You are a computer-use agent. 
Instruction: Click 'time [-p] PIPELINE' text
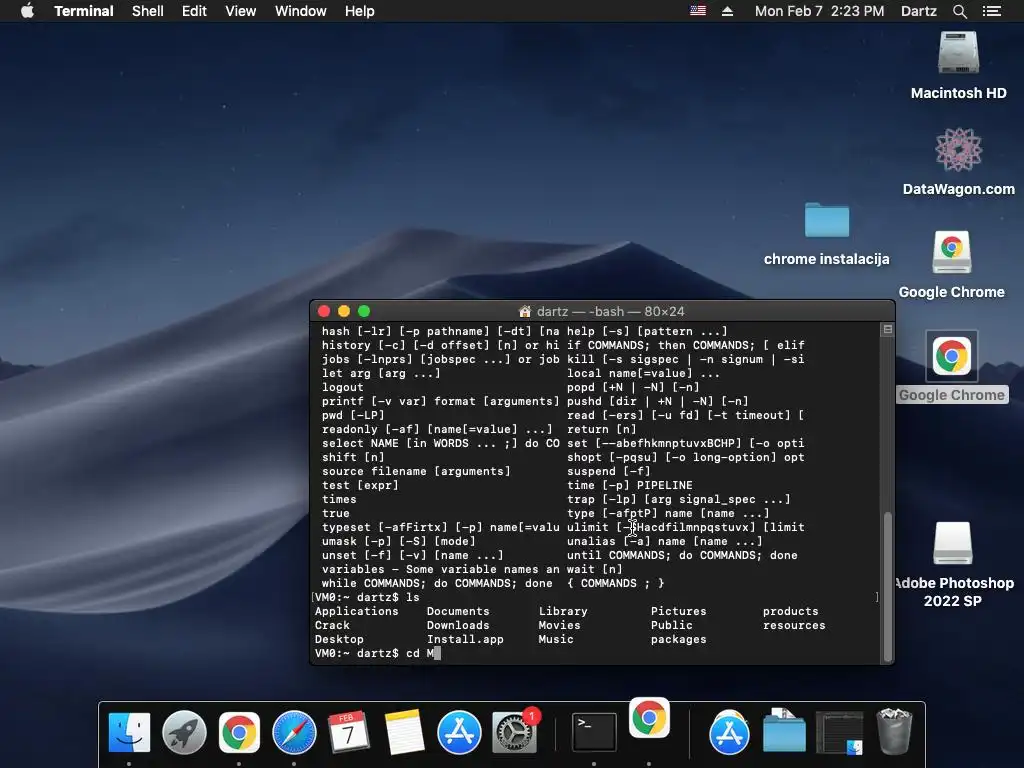630,485
